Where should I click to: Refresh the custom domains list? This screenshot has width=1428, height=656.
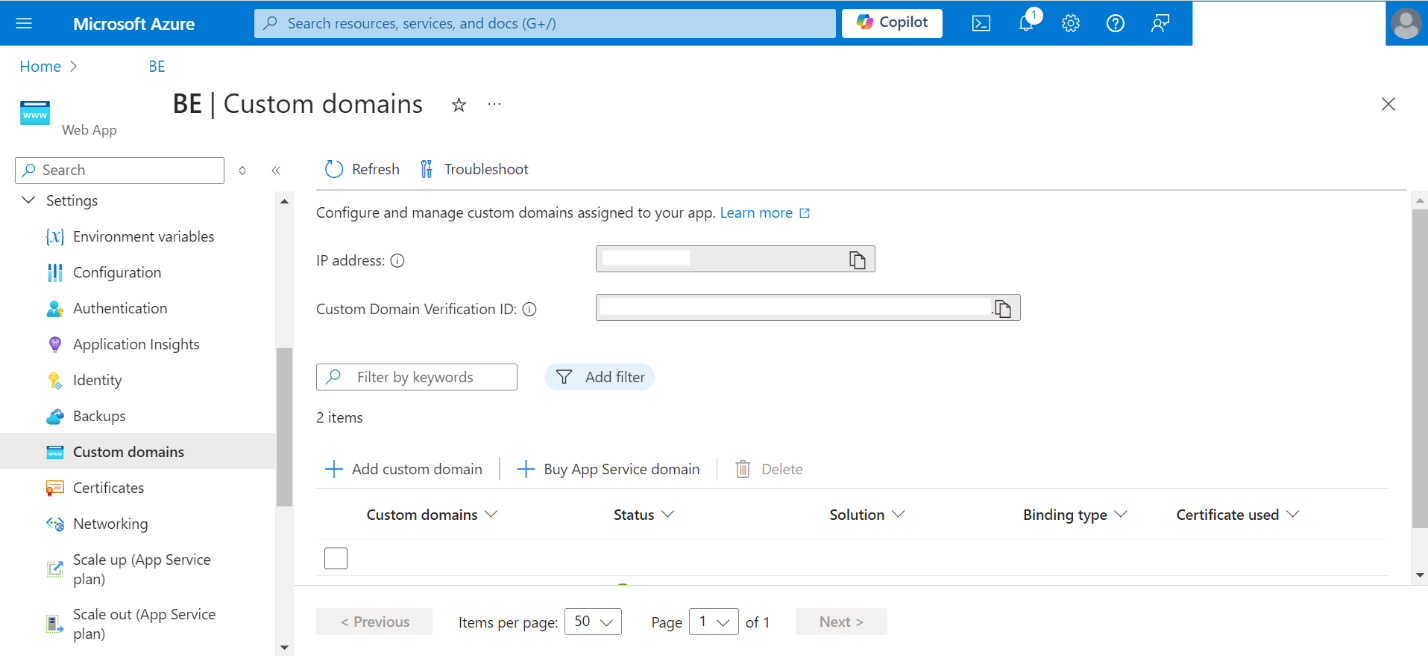(362, 169)
